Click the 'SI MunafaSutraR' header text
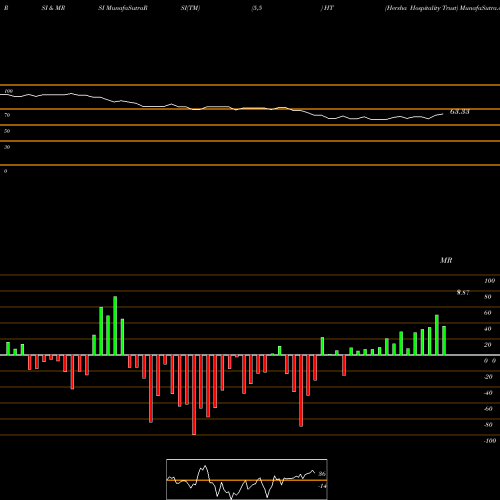The width and height of the screenshot is (500, 500). [x=123, y=8]
